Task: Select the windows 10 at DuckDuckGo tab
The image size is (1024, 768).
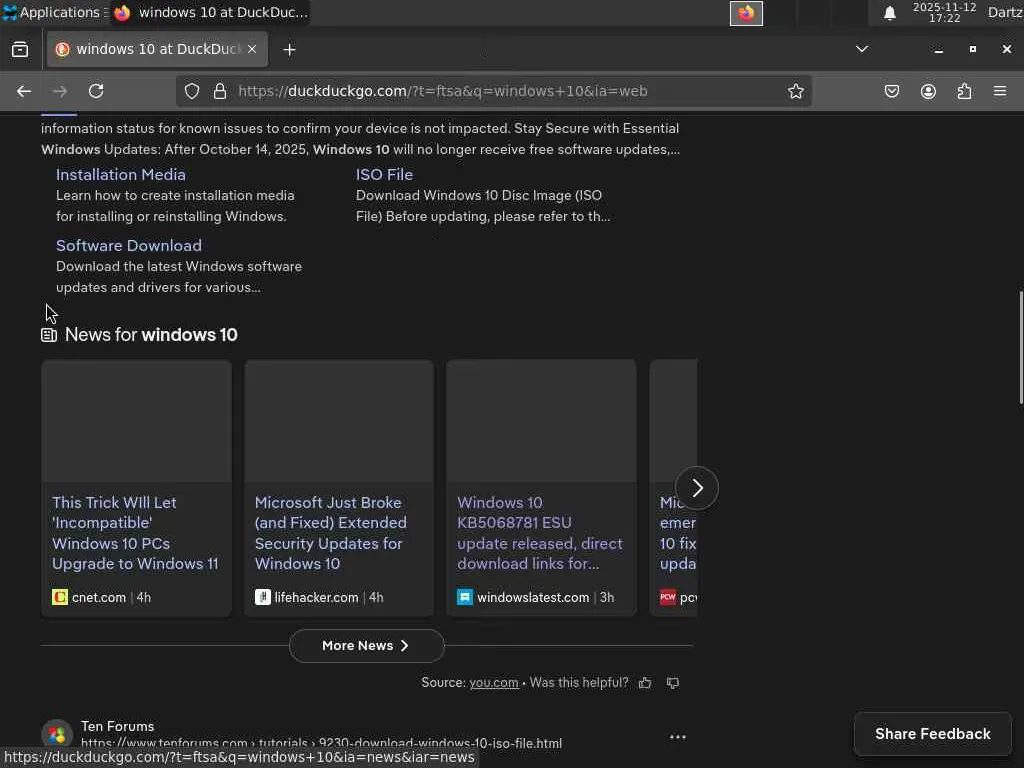Action: click(x=157, y=49)
